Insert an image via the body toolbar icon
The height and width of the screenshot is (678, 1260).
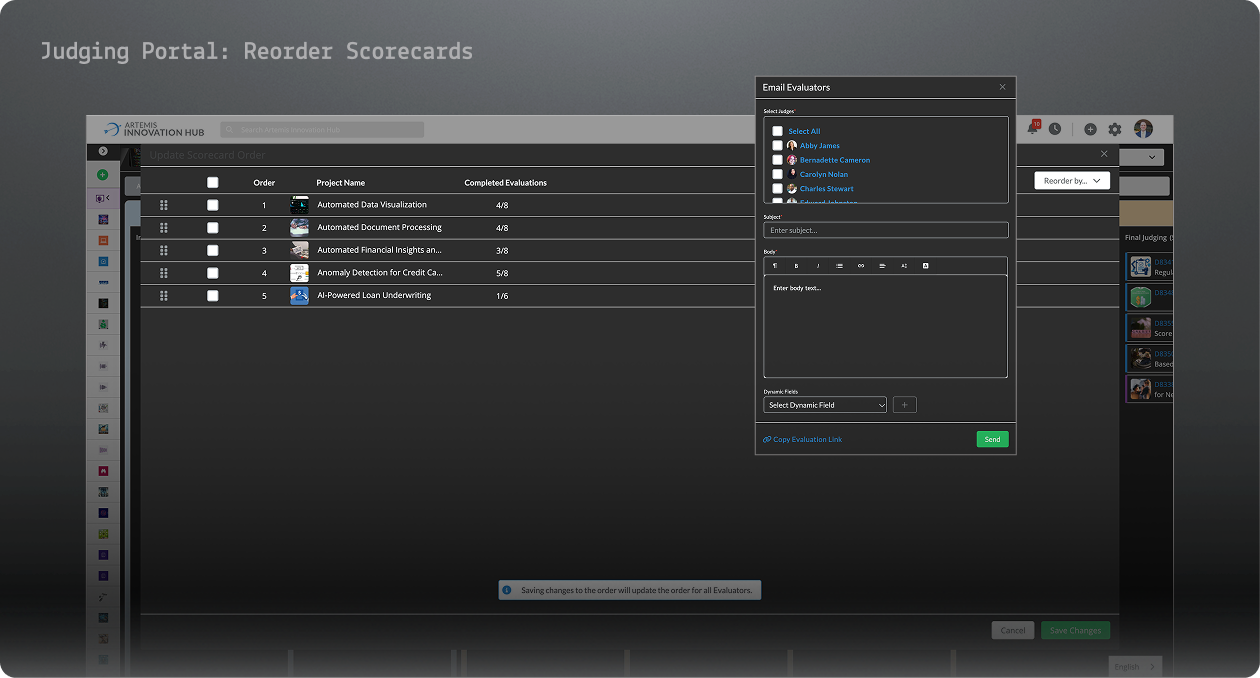coord(925,266)
